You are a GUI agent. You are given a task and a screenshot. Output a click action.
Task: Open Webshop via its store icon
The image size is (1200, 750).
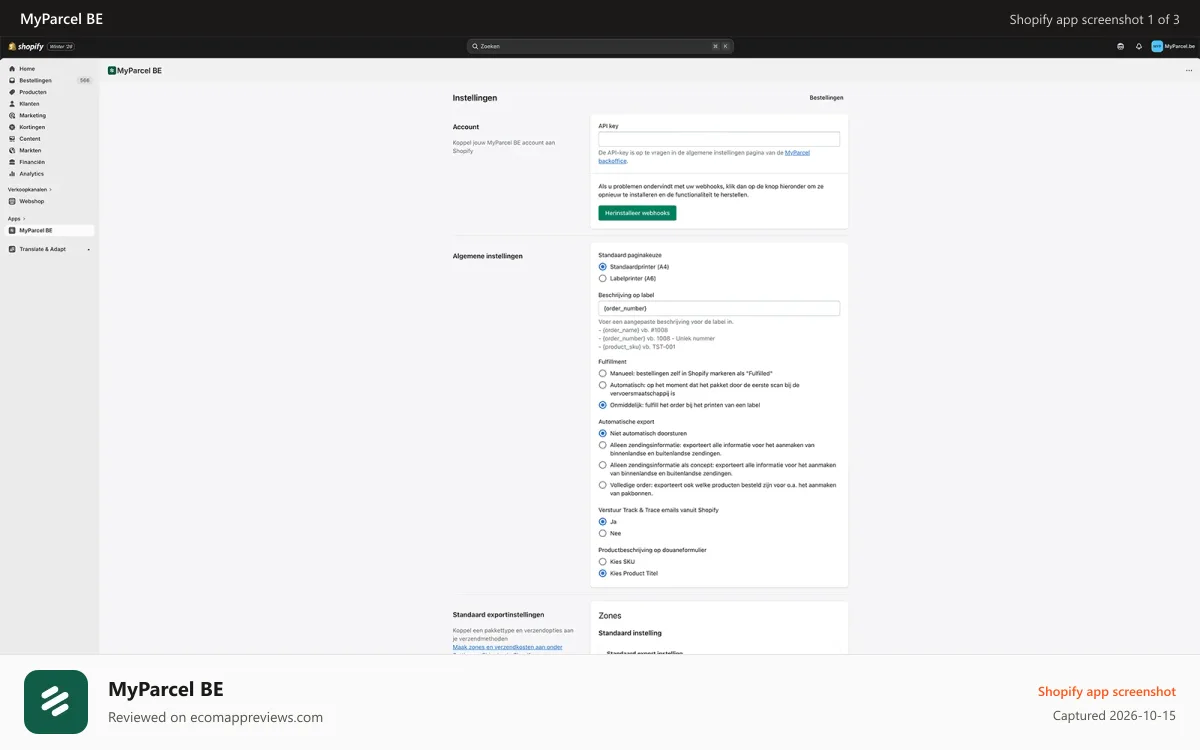click(11, 201)
